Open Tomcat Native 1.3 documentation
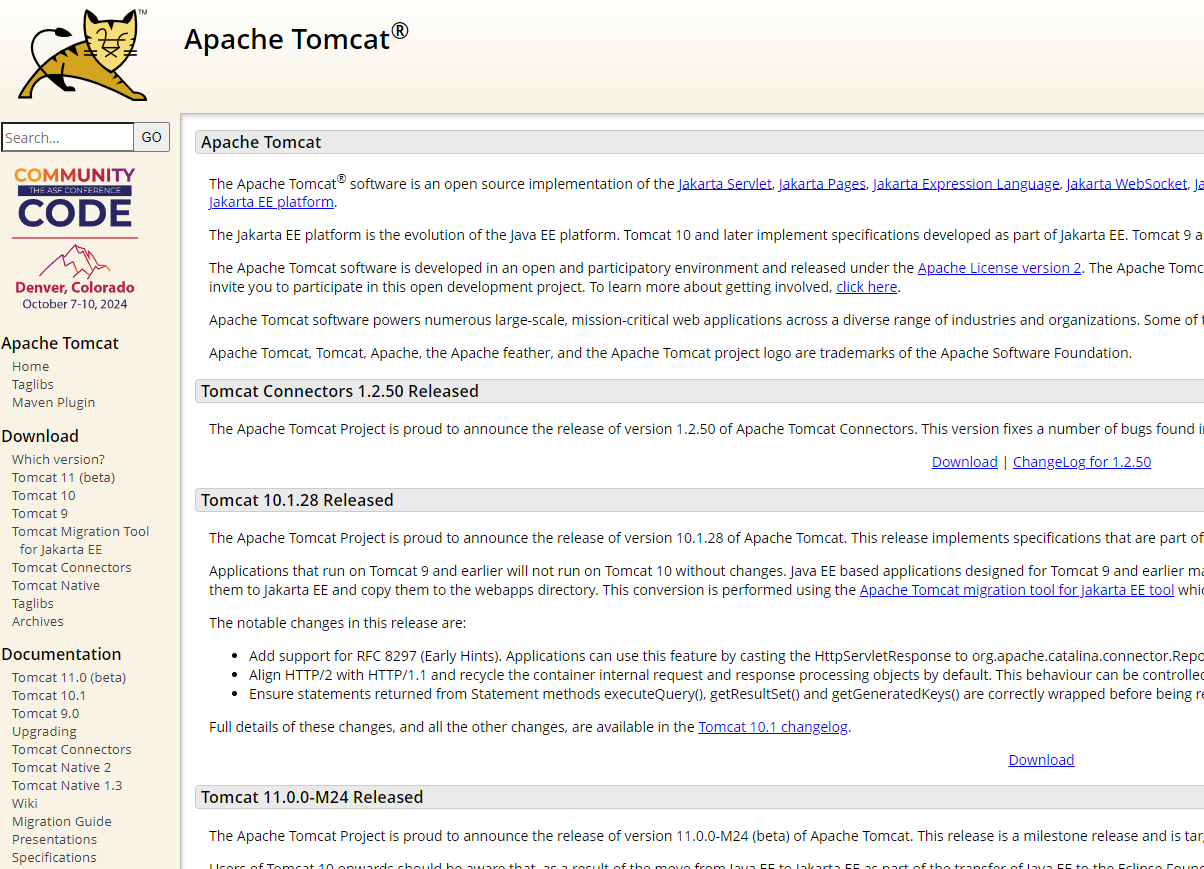The height and width of the screenshot is (869, 1204). point(67,785)
